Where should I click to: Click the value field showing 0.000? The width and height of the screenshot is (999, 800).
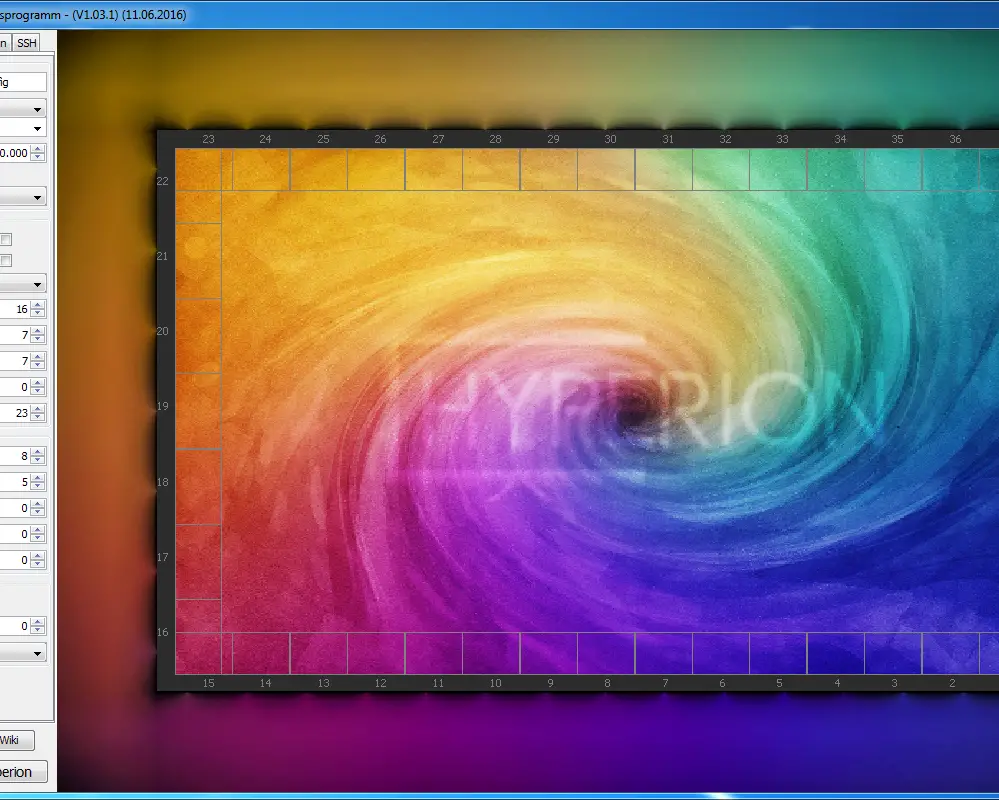coord(15,153)
